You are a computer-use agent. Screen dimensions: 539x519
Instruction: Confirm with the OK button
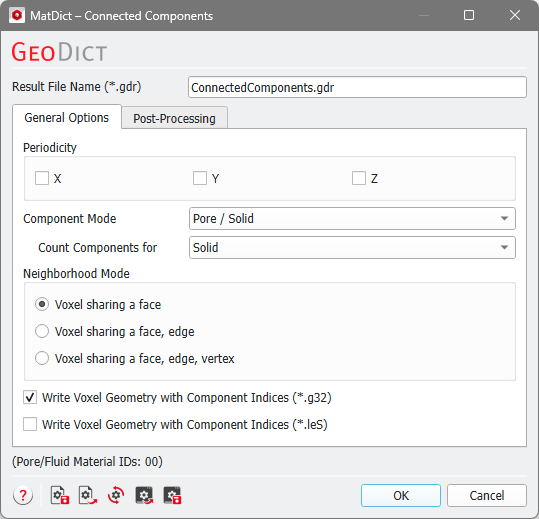pyautogui.click(x=401, y=495)
